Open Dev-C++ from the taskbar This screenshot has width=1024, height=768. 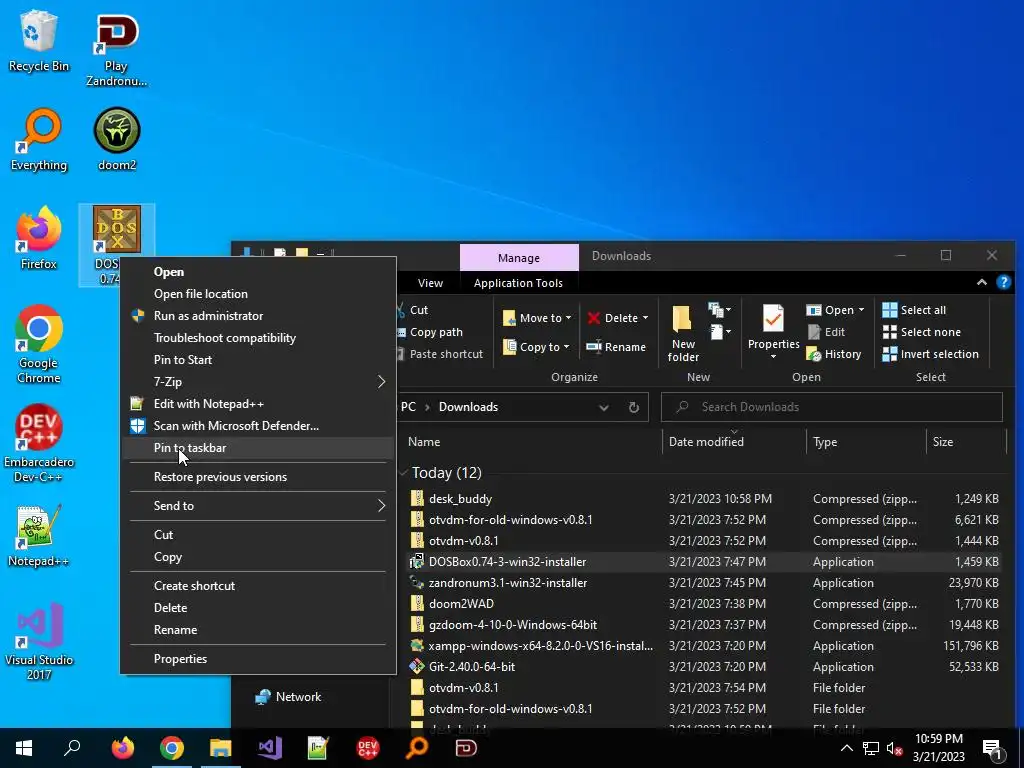368,748
